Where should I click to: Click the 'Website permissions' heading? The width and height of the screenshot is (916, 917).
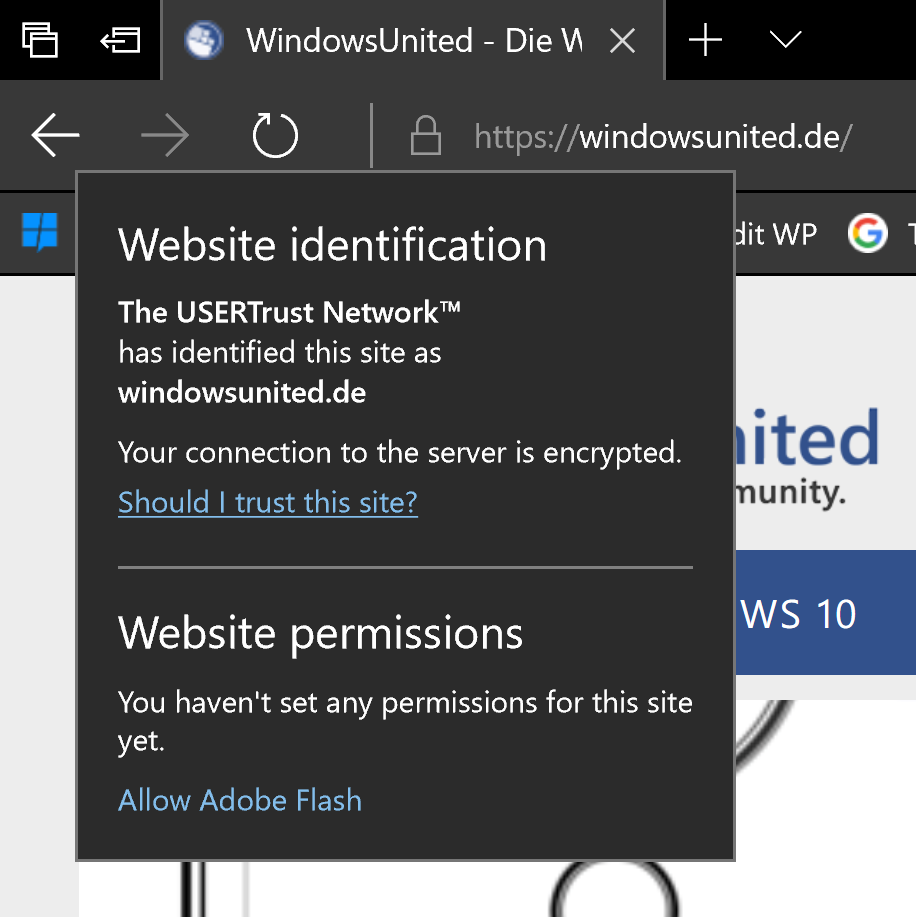(321, 633)
